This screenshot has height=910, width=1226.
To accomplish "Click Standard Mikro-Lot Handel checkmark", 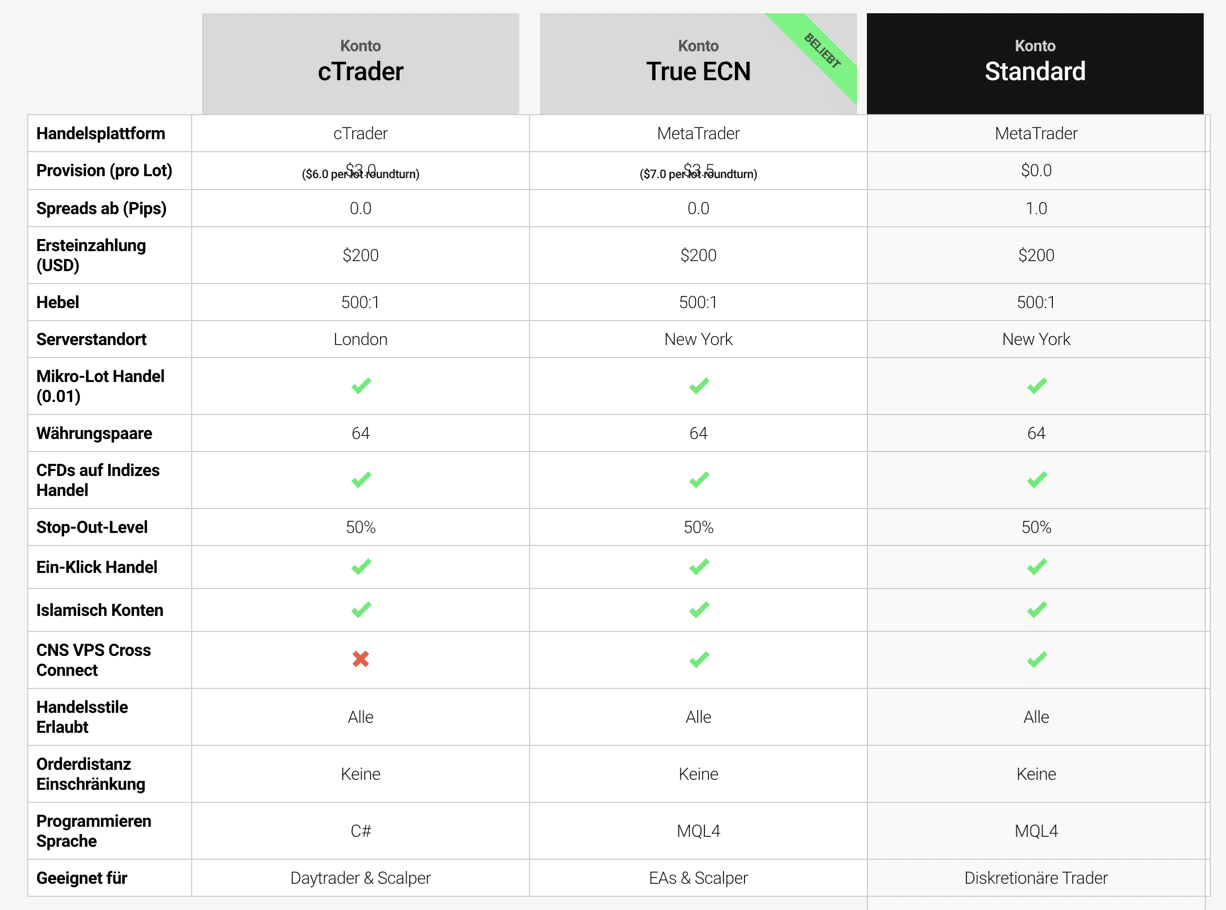I will [x=1037, y=386].
